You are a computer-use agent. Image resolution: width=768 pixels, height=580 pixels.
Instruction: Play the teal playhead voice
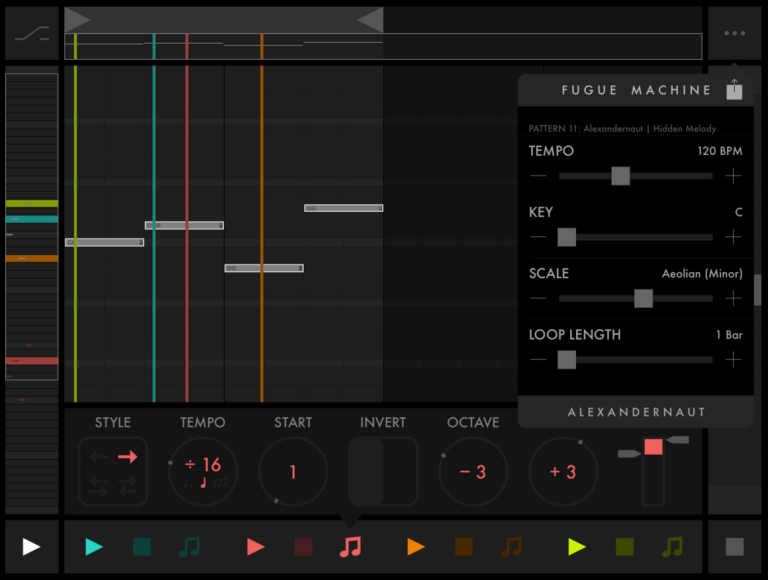click(94, 547)
